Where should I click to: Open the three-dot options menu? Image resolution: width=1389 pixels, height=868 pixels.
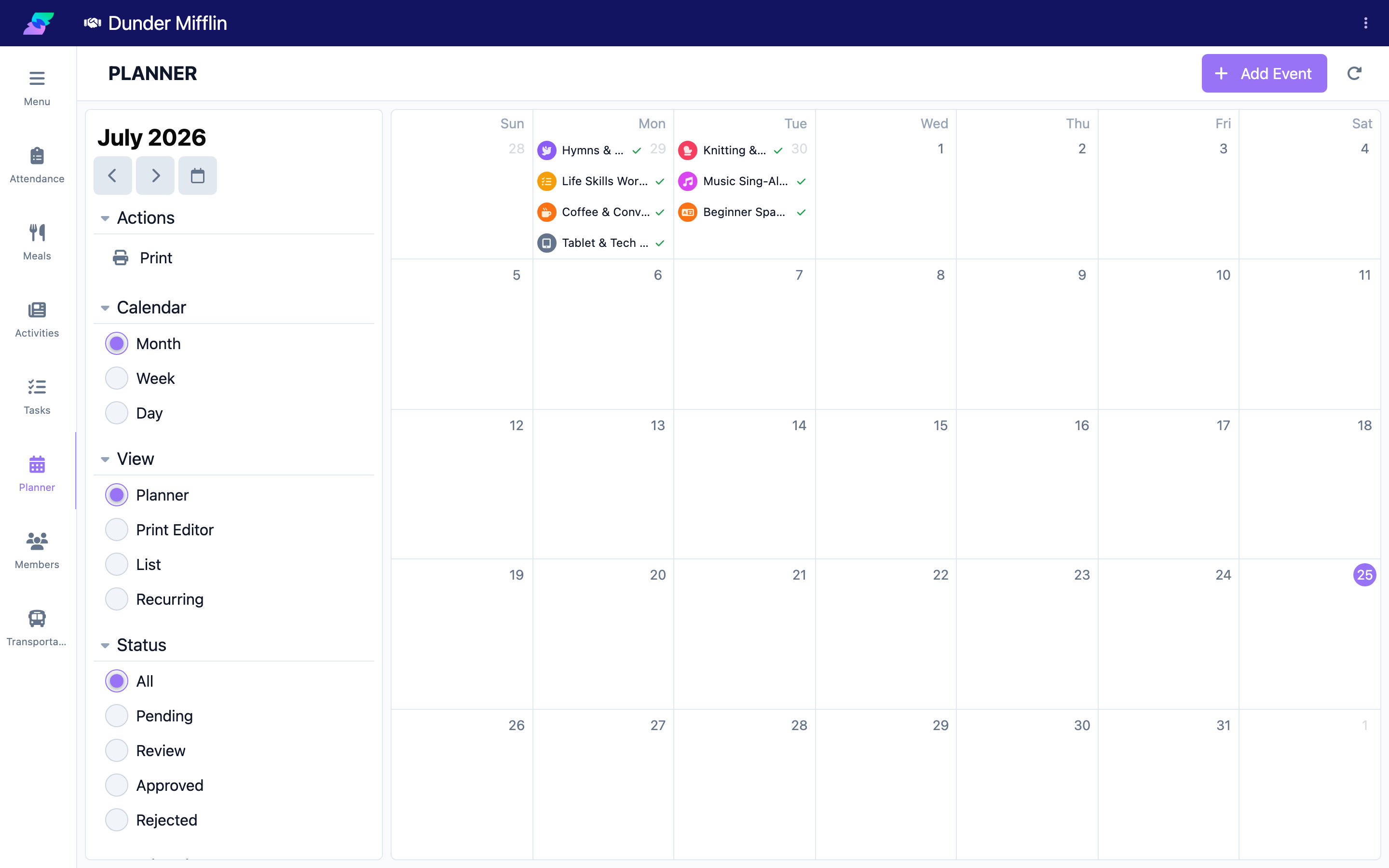pyautogui.click(x=1365, y=23)
